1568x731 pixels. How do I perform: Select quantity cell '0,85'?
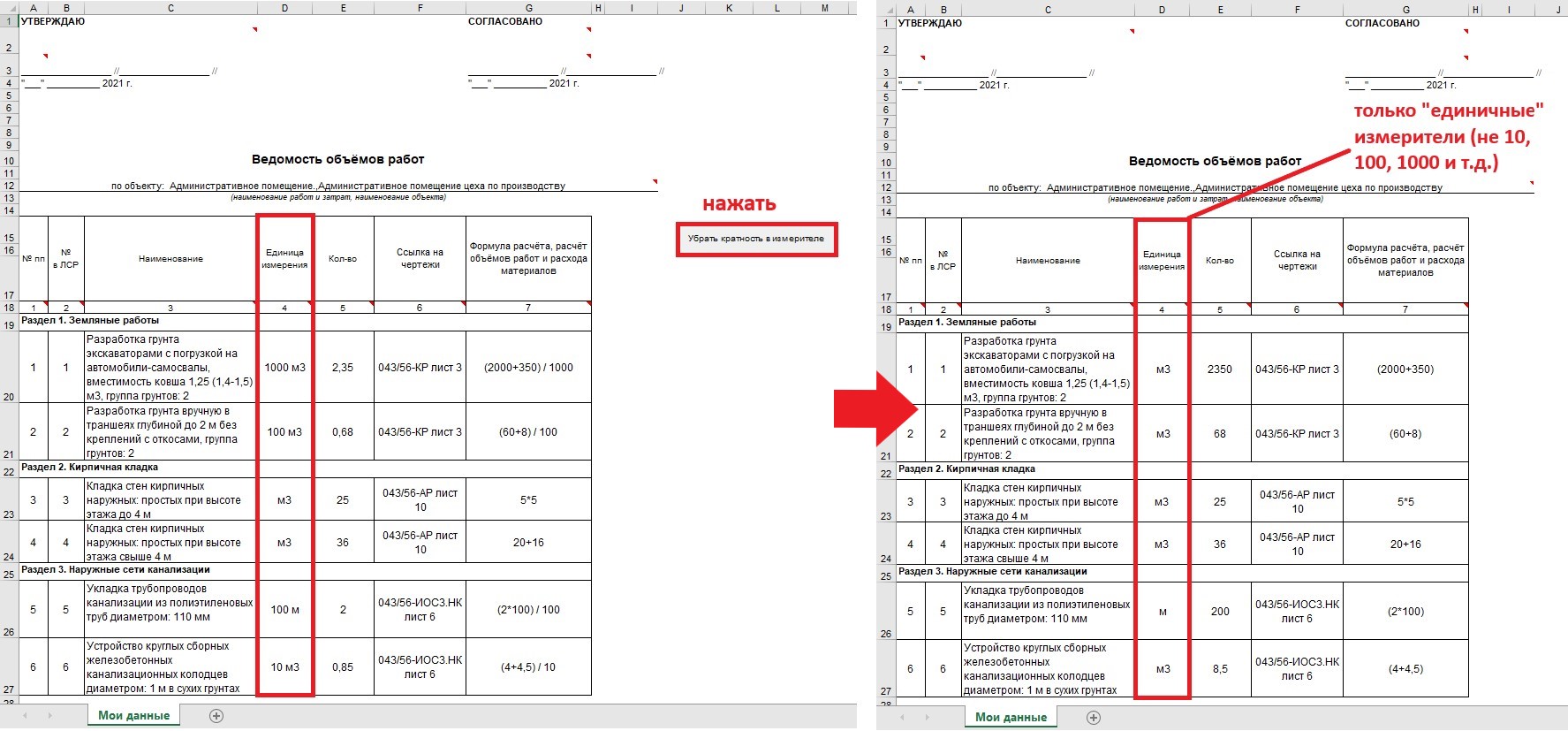click(343, 667)
